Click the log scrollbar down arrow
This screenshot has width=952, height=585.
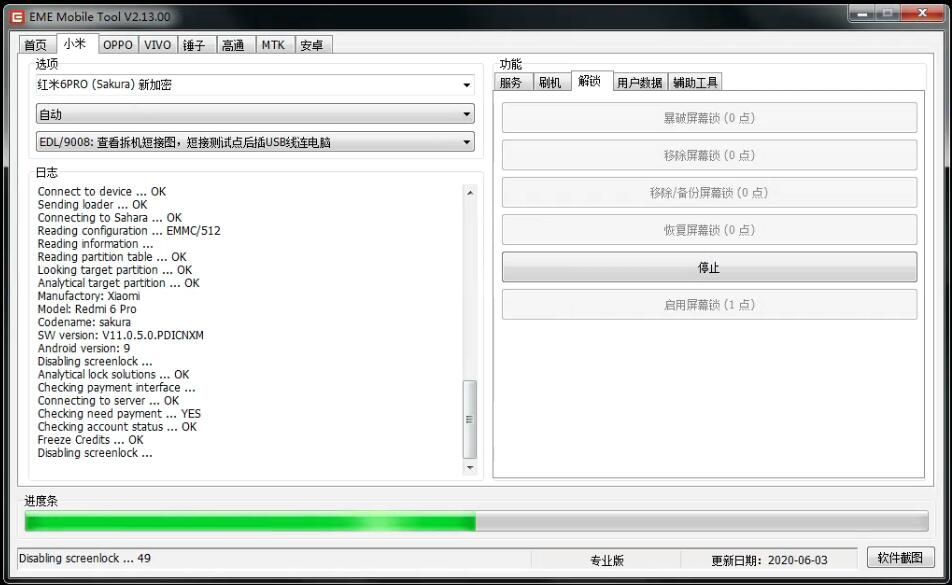470,468
